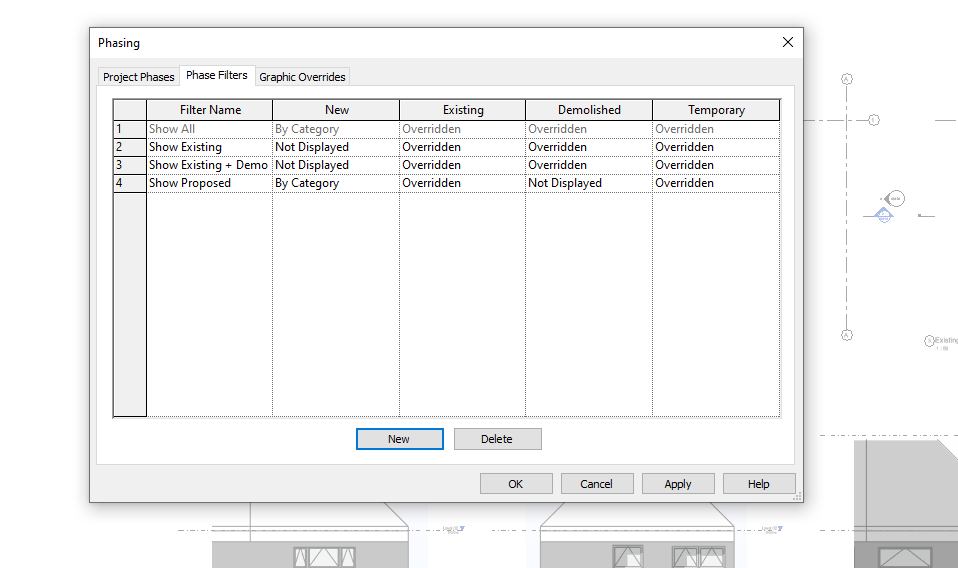The height and width of the screenshot is (568, 958).
Task: Open New setting for Show Proposed
Action: tap(336, 183)
